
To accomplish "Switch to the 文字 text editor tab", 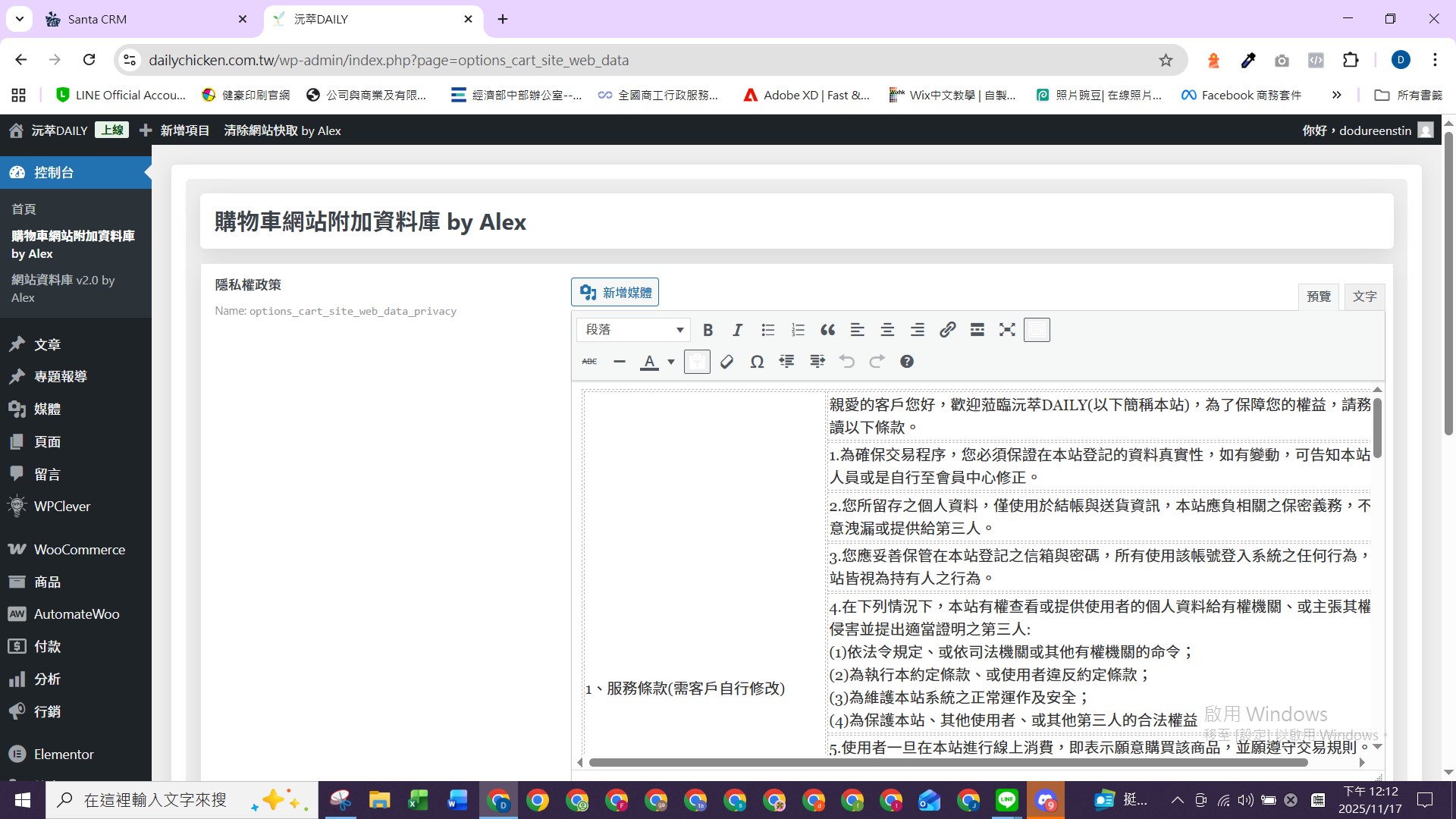I will [x=1364, y=297].
